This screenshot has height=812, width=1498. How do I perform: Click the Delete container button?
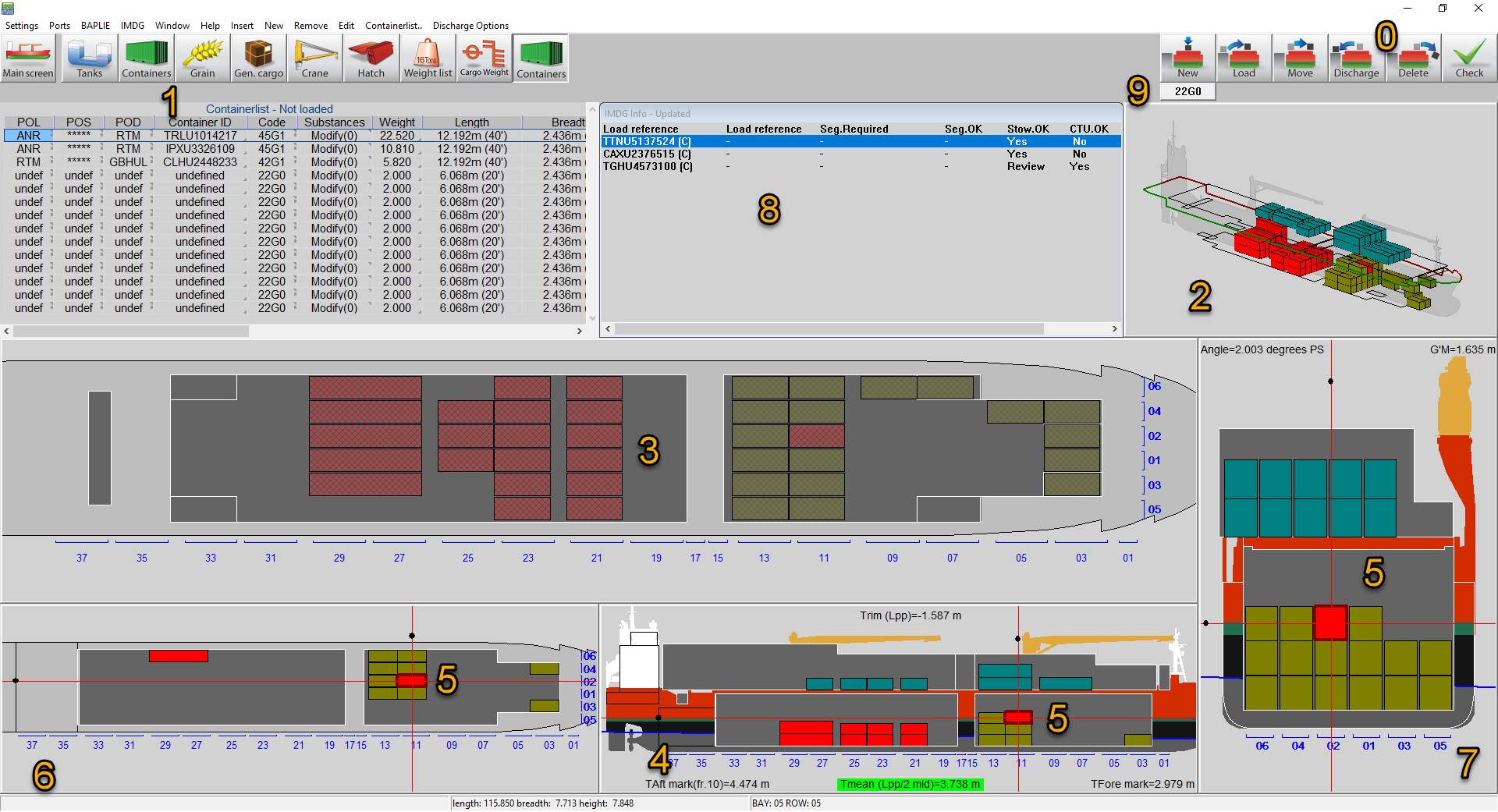[1413, 58]
